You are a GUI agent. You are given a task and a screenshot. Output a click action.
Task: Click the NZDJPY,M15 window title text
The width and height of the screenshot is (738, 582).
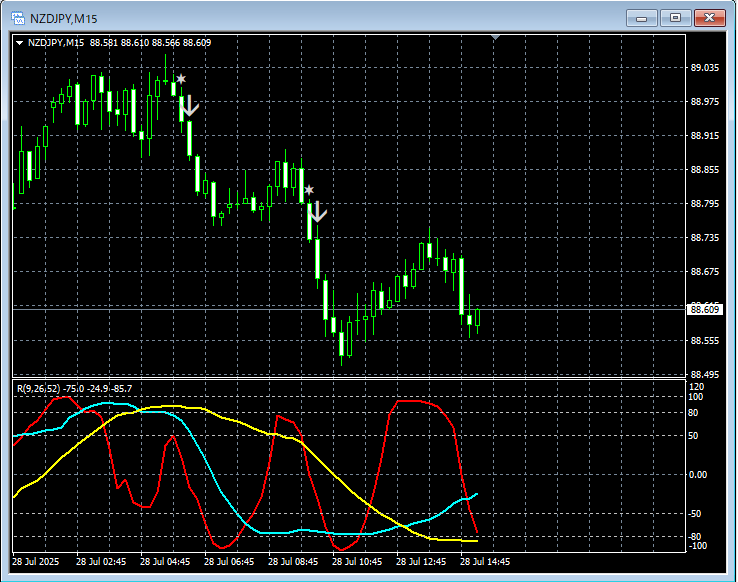click(64, 19)
